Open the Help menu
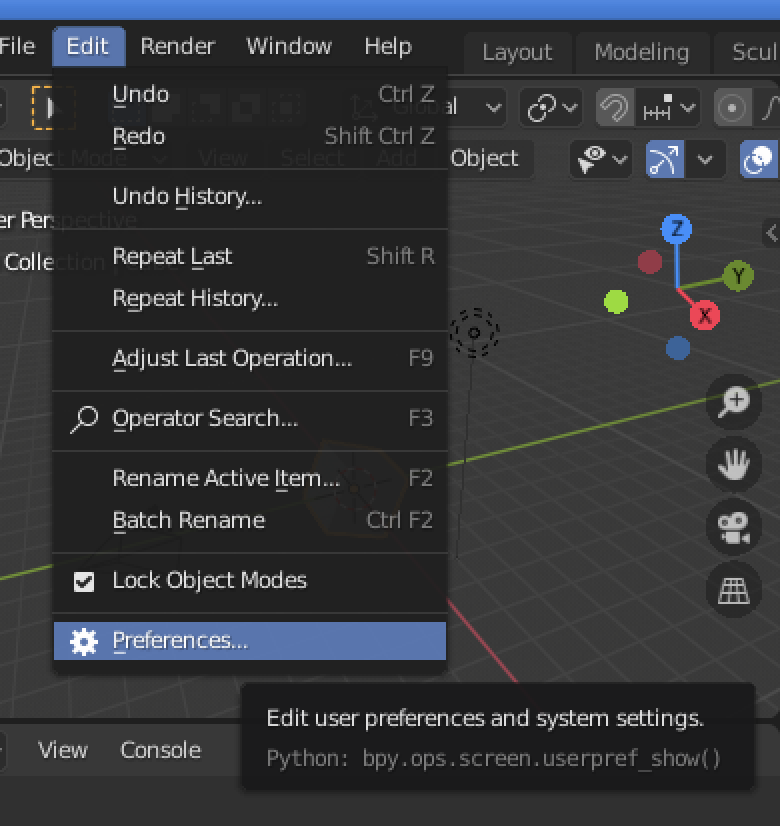Viewport: 780px width, 826px height. point(388,46)
